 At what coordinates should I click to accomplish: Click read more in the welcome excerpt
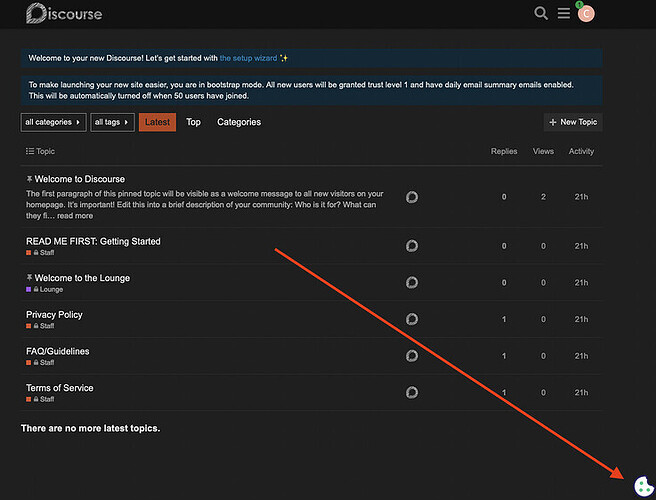click(x=75, y=216)
